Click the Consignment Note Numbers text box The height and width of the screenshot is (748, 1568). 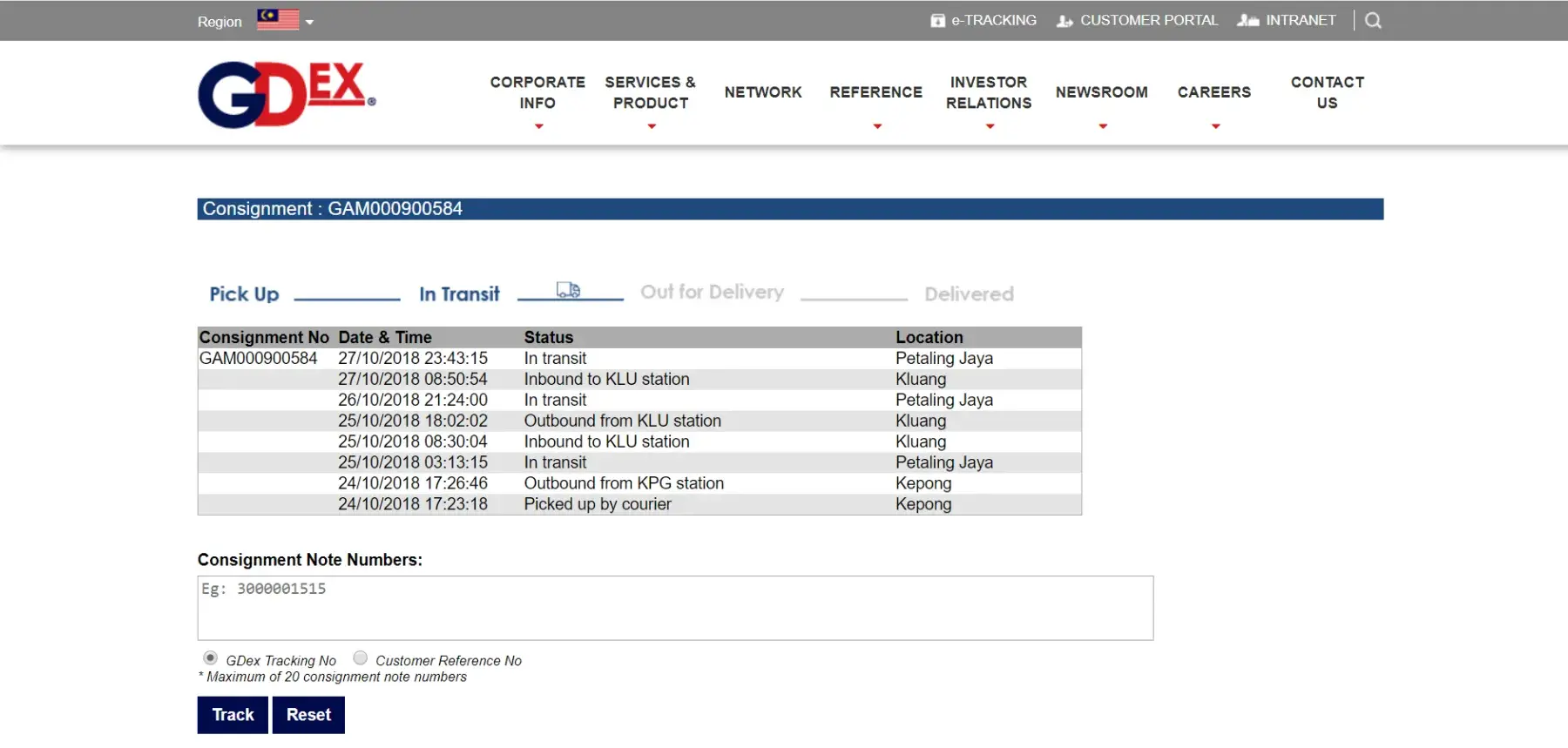[x=675, y=608]
